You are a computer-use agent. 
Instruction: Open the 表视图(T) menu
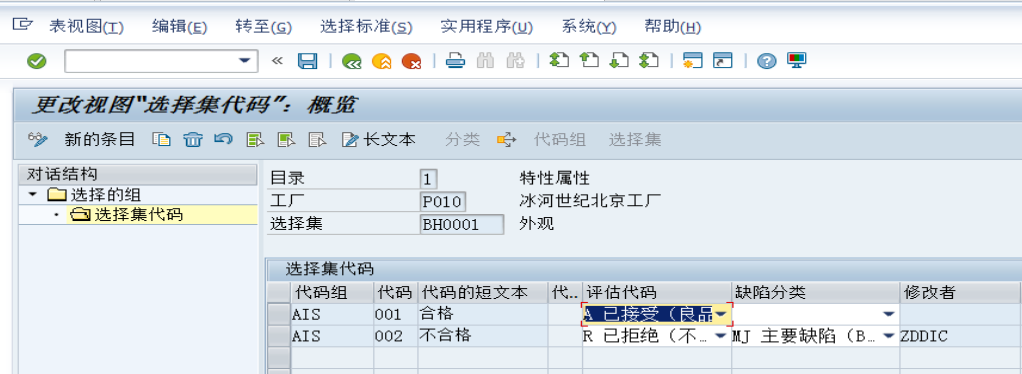pyautogui.click(x=86, y=27)
